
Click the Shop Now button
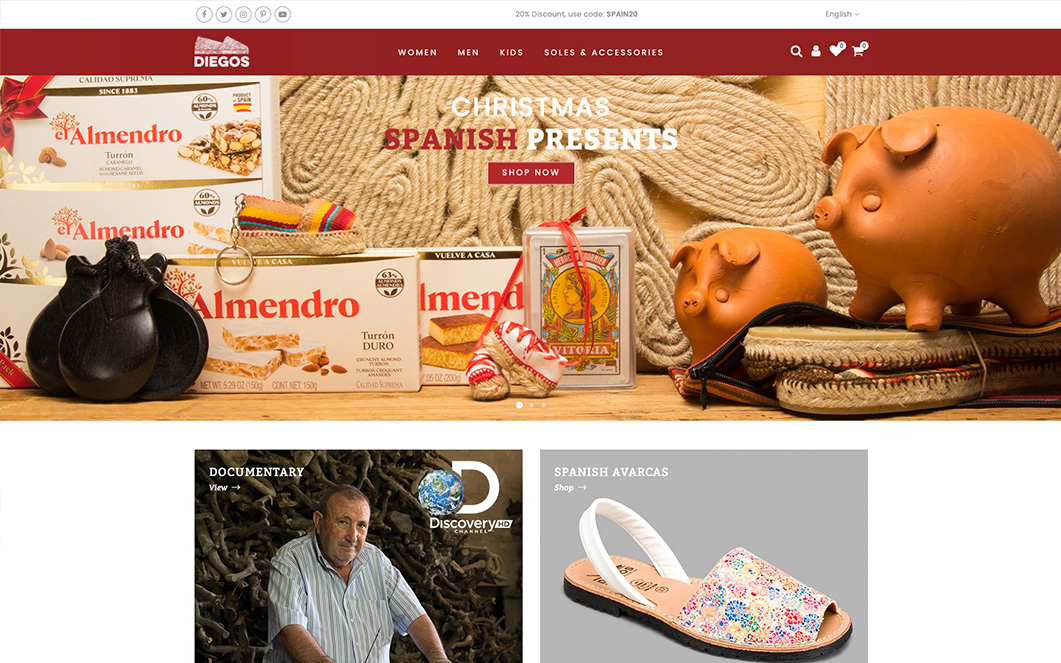click(x=531, y=173)
